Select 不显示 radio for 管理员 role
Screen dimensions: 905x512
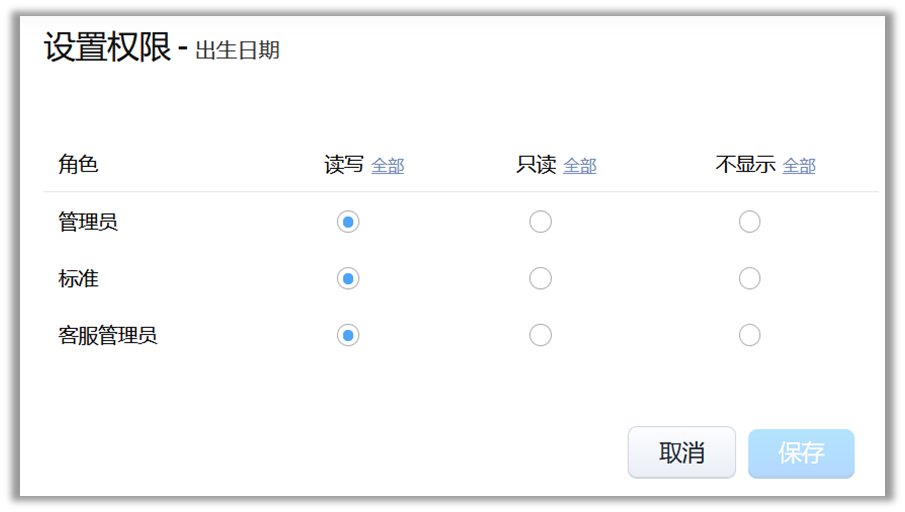click(x=749, y=222)
